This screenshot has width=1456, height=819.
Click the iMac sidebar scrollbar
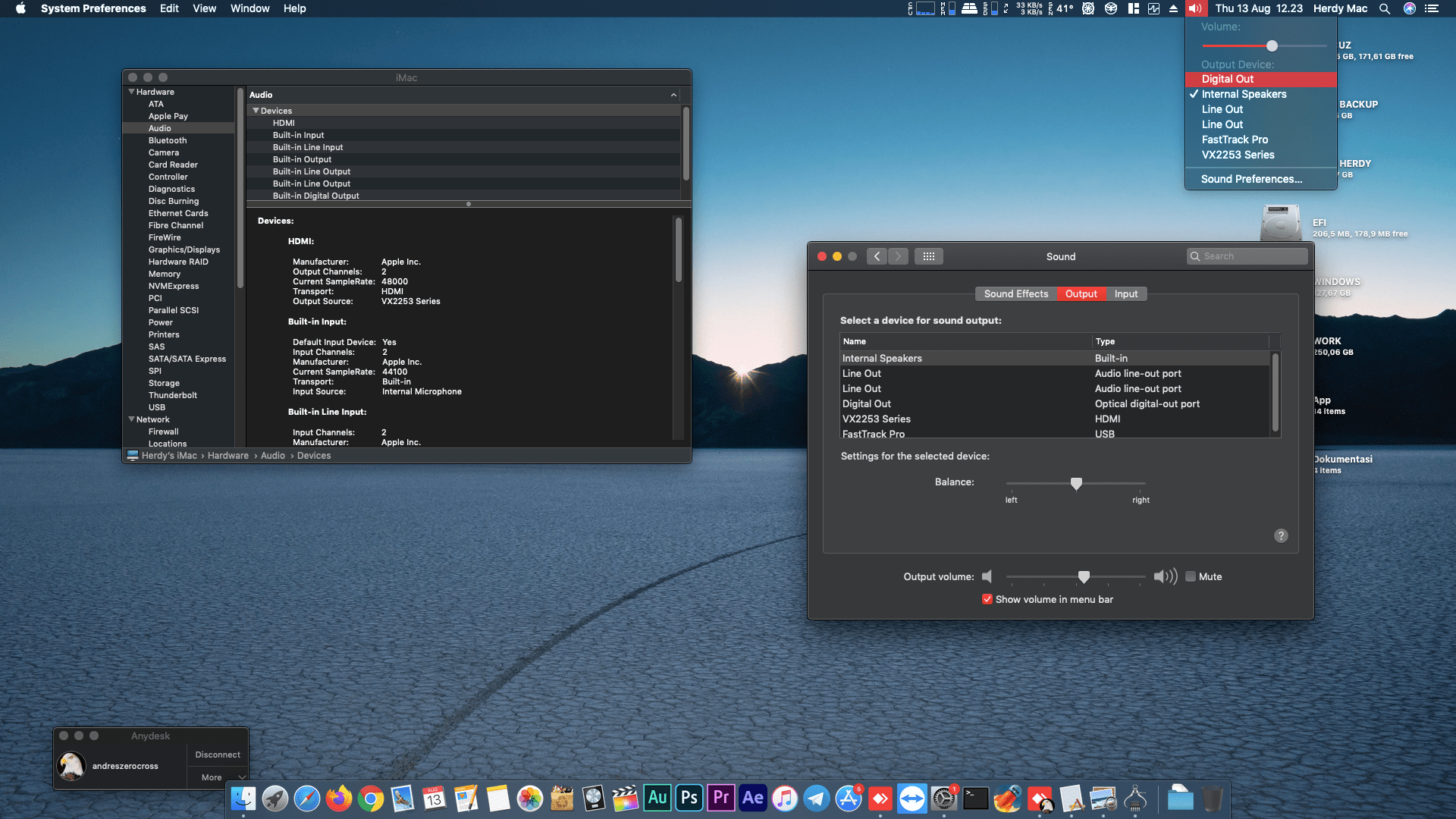tap(240, 188)
